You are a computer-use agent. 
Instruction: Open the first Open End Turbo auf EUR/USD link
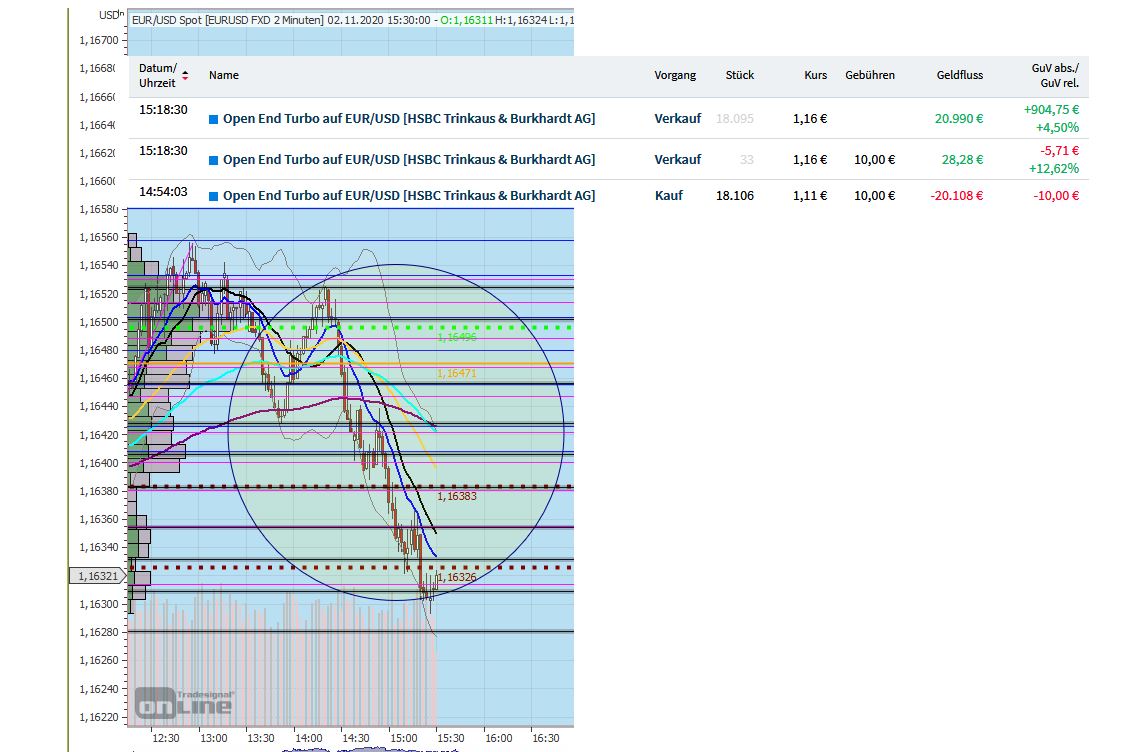409,118
